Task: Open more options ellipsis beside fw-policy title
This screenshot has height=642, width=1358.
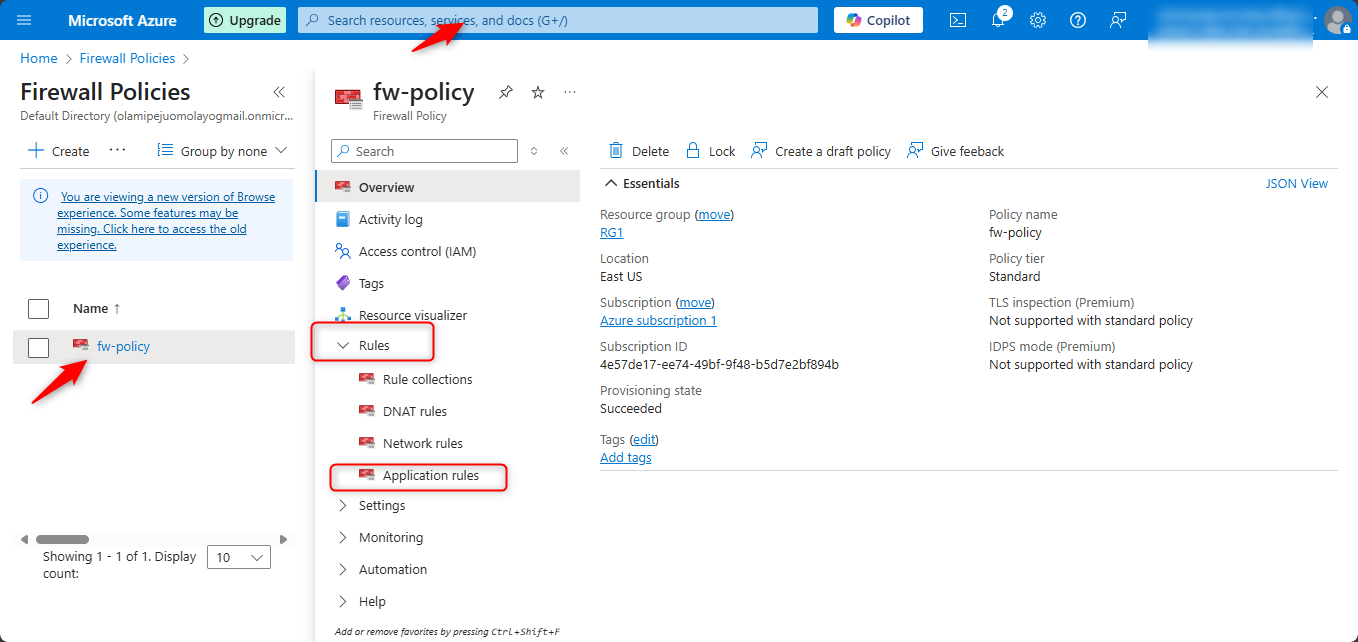Action: 570,92
